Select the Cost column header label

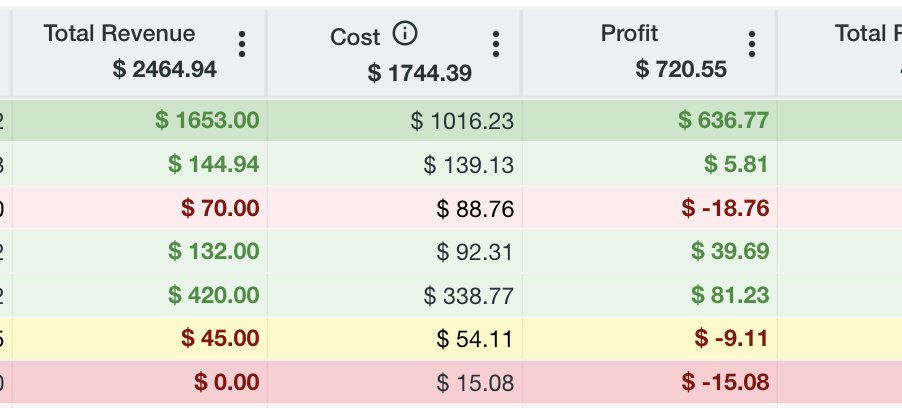coord(355,37)
